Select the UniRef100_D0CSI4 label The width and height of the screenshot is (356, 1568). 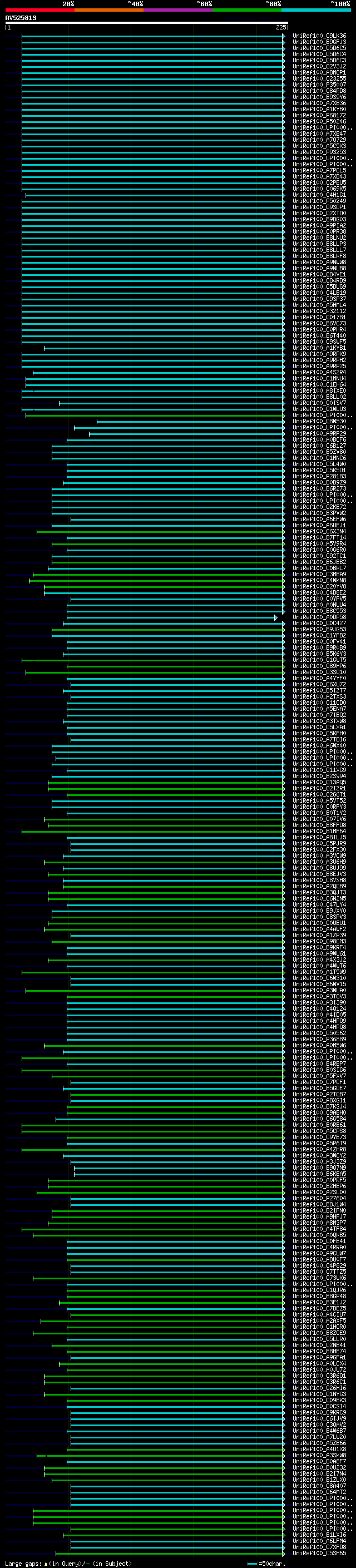[x=319, y=1406]
